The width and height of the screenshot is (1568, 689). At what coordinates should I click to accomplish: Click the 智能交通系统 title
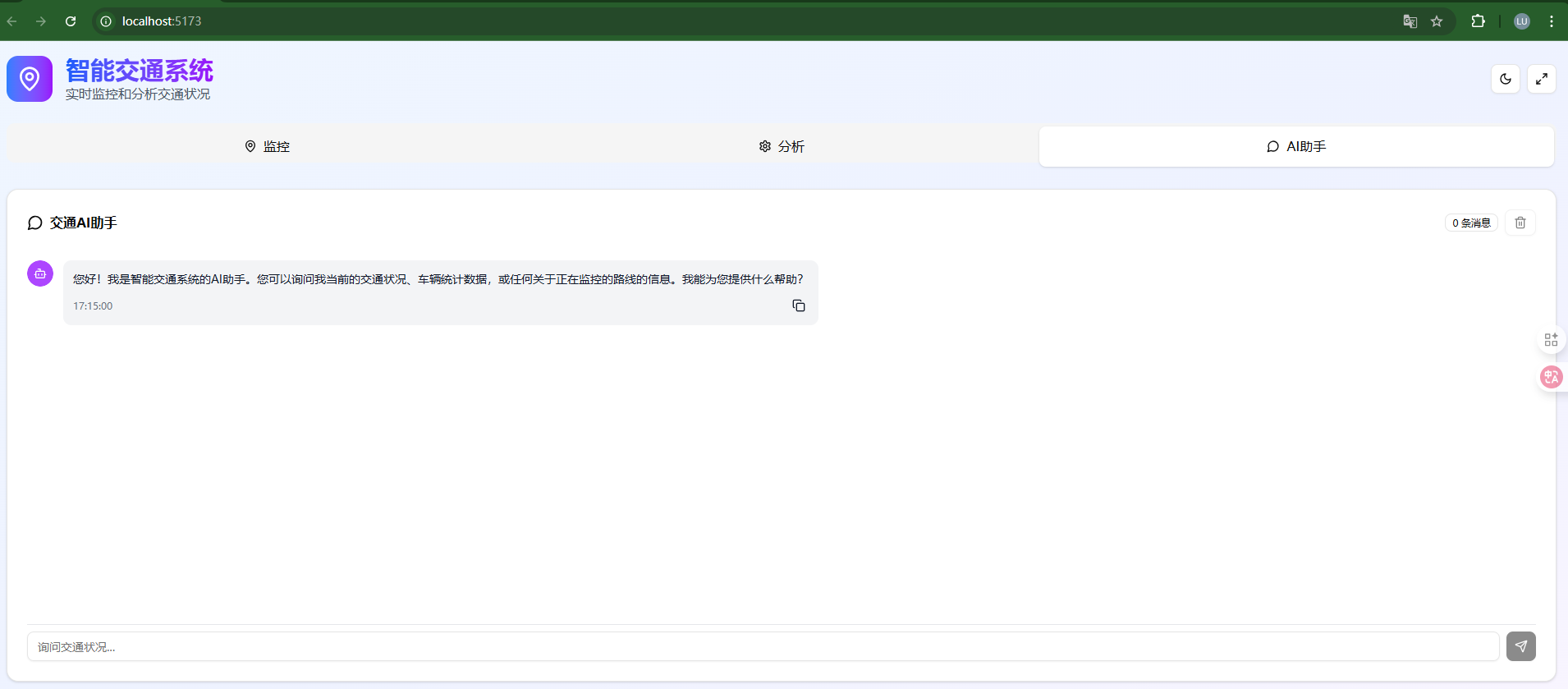[140, 71]
